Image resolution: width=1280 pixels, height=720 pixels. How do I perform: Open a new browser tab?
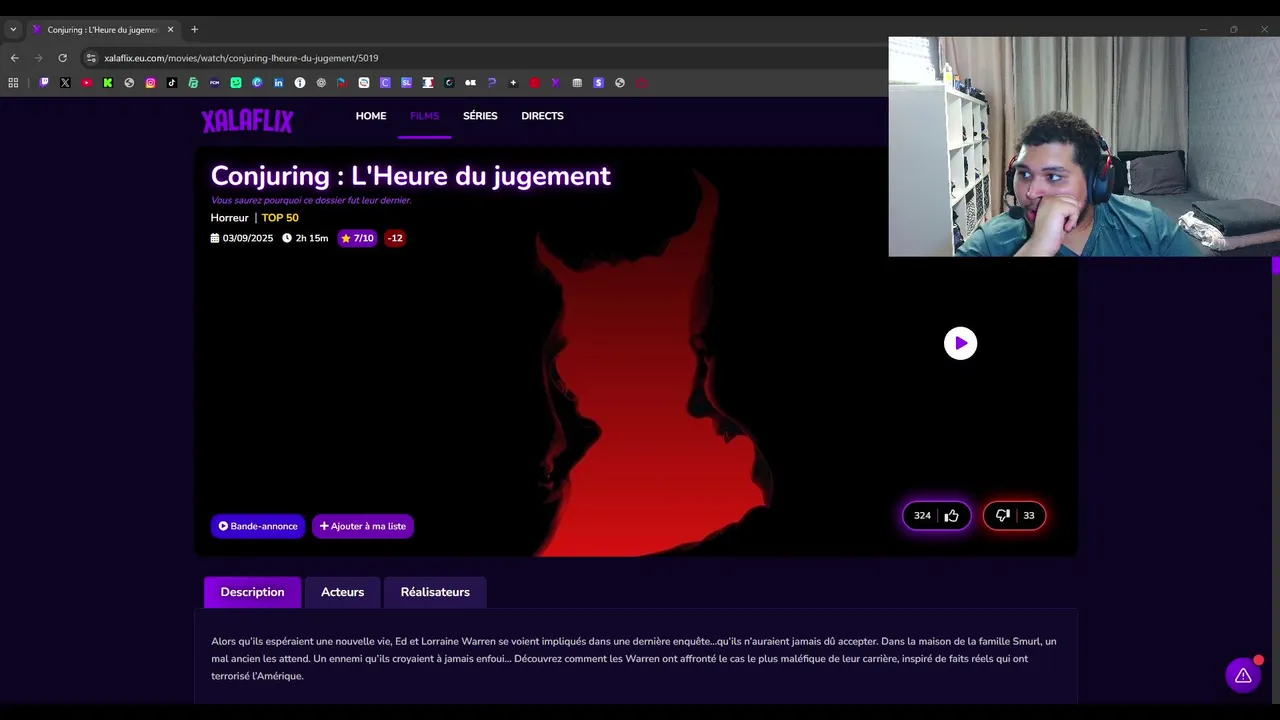(194, 29)
